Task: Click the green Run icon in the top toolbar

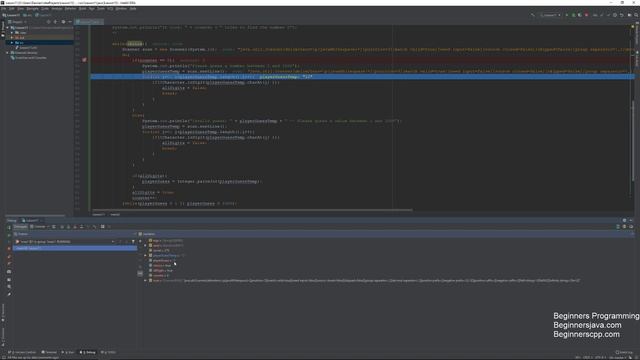Action: coord(567,15)
